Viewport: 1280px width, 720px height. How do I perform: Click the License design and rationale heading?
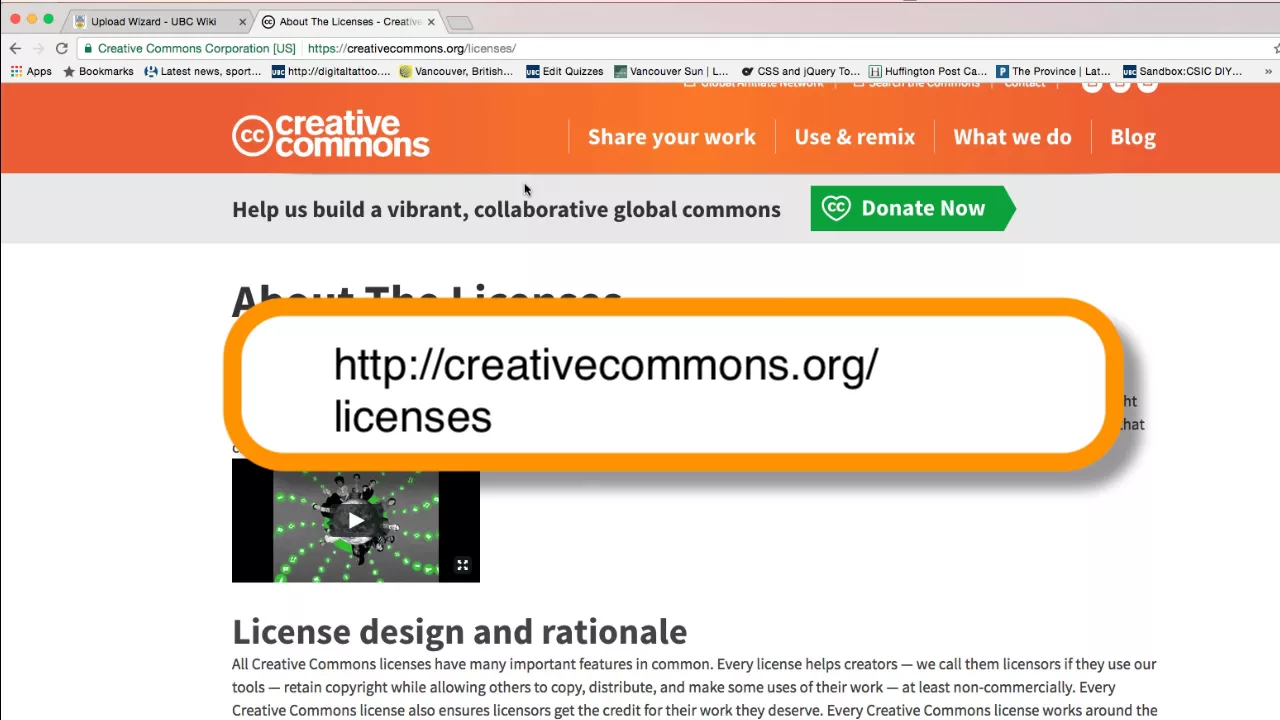pos(460,631)
